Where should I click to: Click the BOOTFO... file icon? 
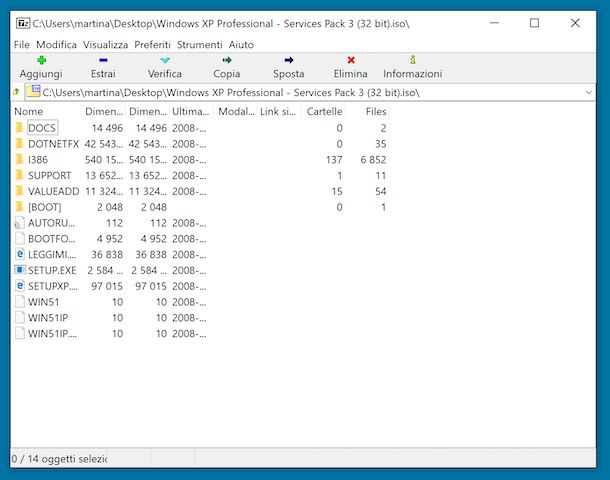(x=19, y=238)
